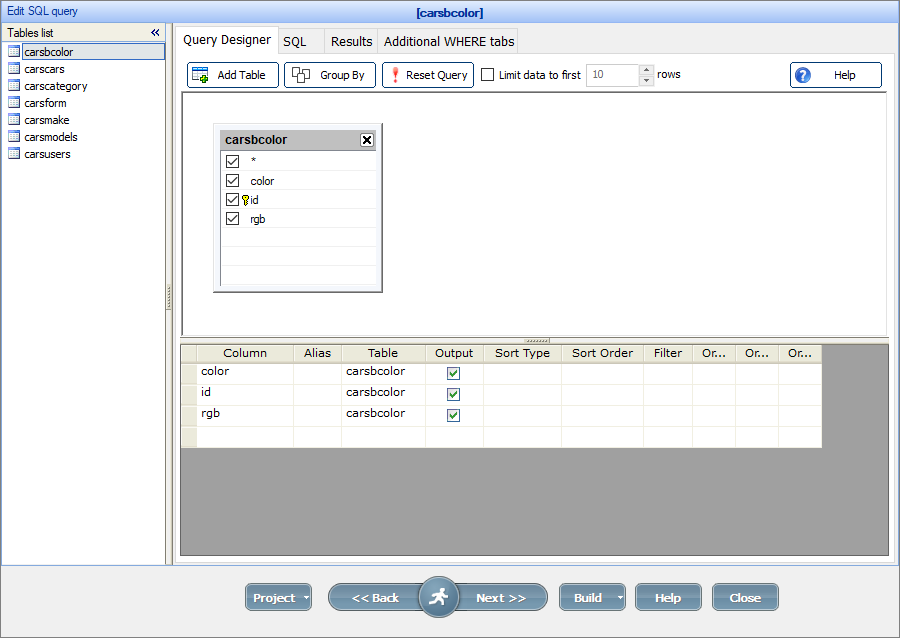
Task: Collapse the Tables list panel
Action: tap(155, 32)
